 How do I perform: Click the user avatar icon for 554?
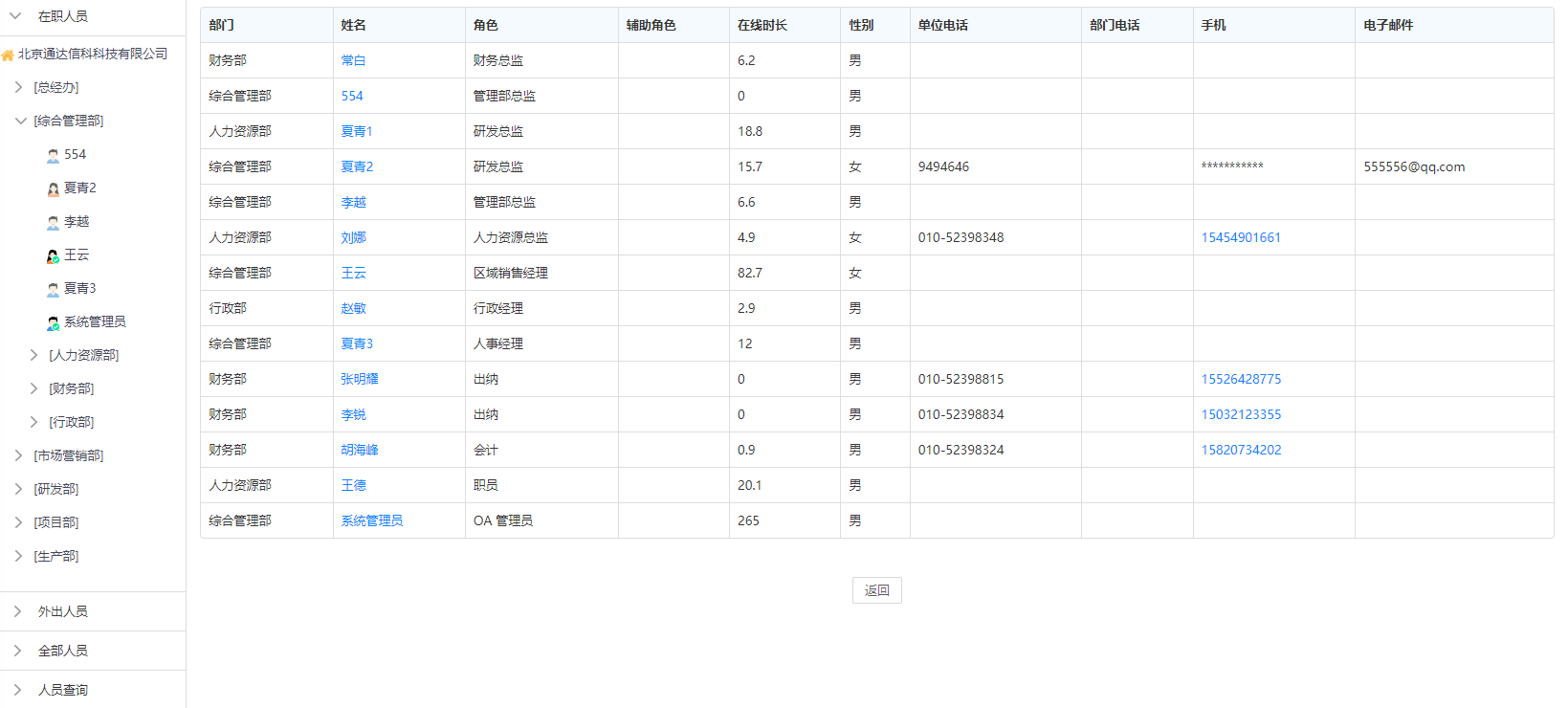(54, 155)
